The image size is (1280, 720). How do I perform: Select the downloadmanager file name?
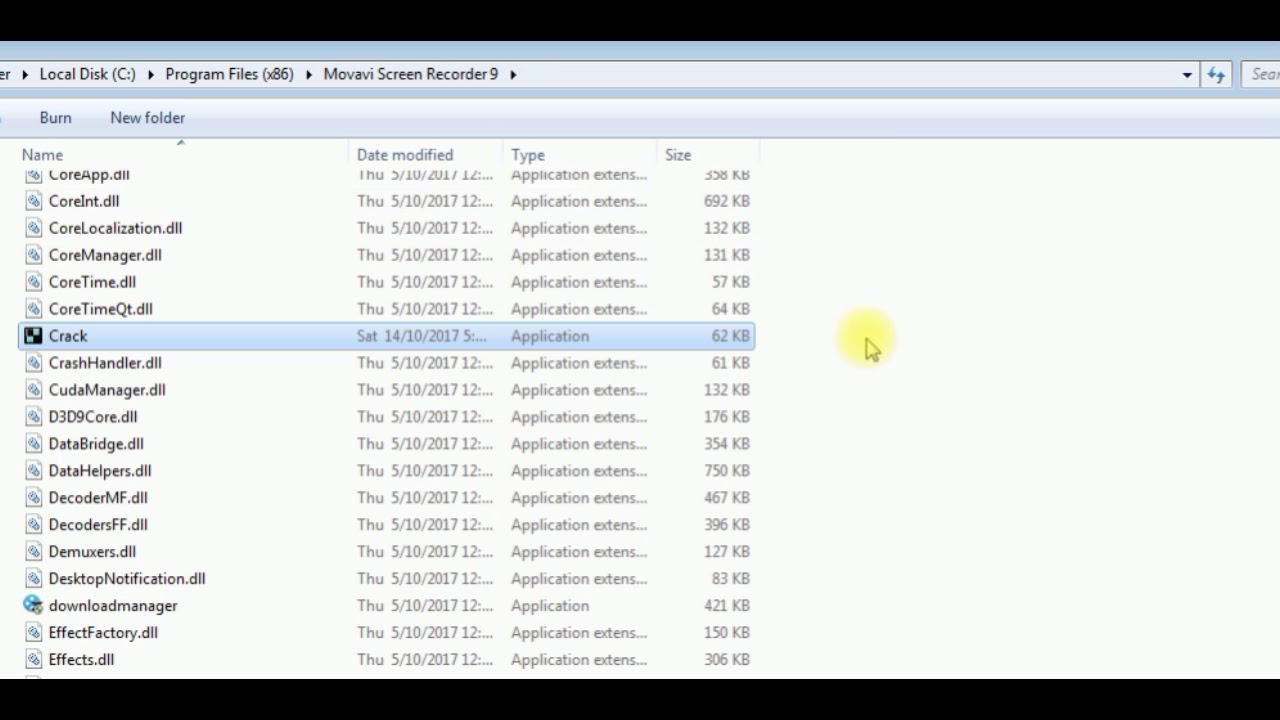113,606
